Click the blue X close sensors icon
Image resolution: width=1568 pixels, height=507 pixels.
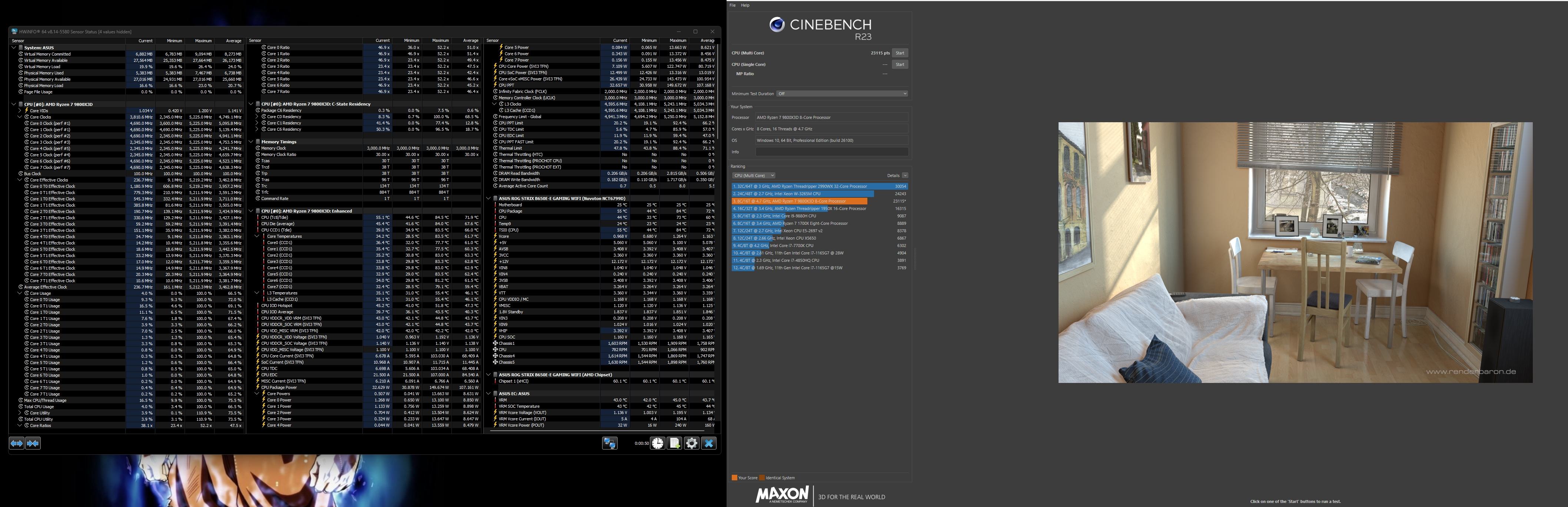pyautogui.click(x=708, y=444)
